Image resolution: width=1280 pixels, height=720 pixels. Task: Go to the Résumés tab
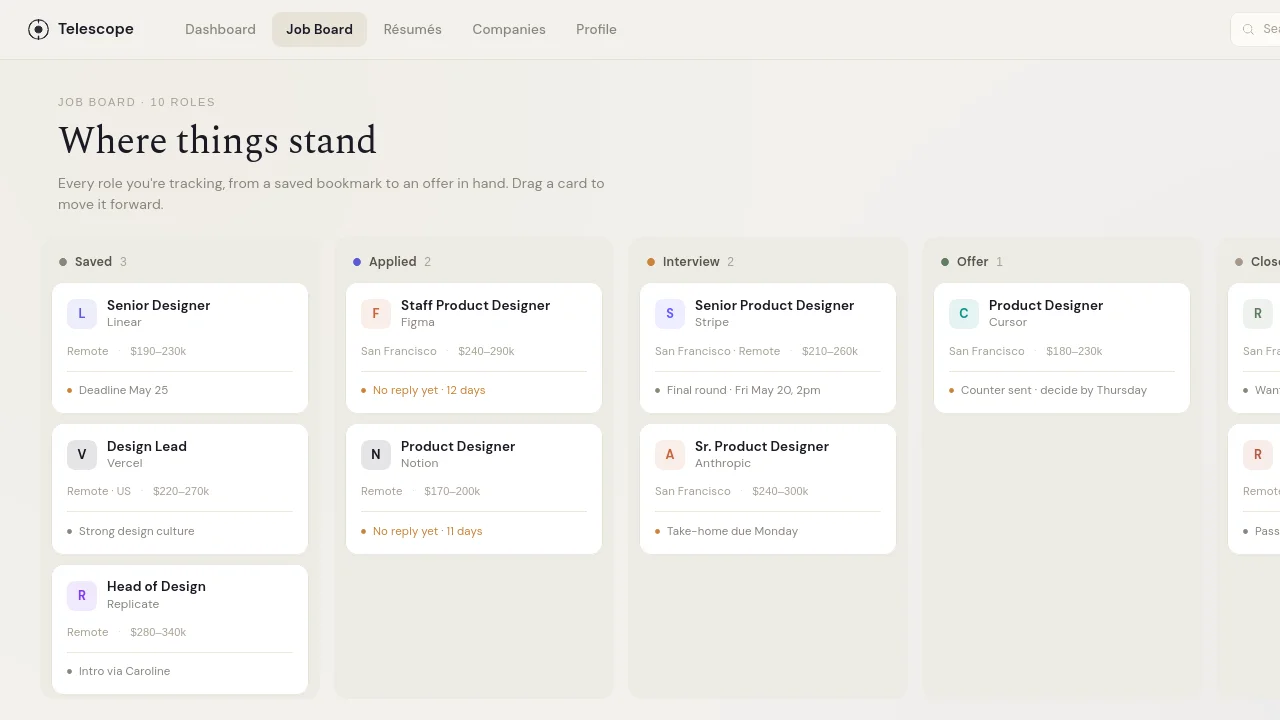click(x=412, y=29)
